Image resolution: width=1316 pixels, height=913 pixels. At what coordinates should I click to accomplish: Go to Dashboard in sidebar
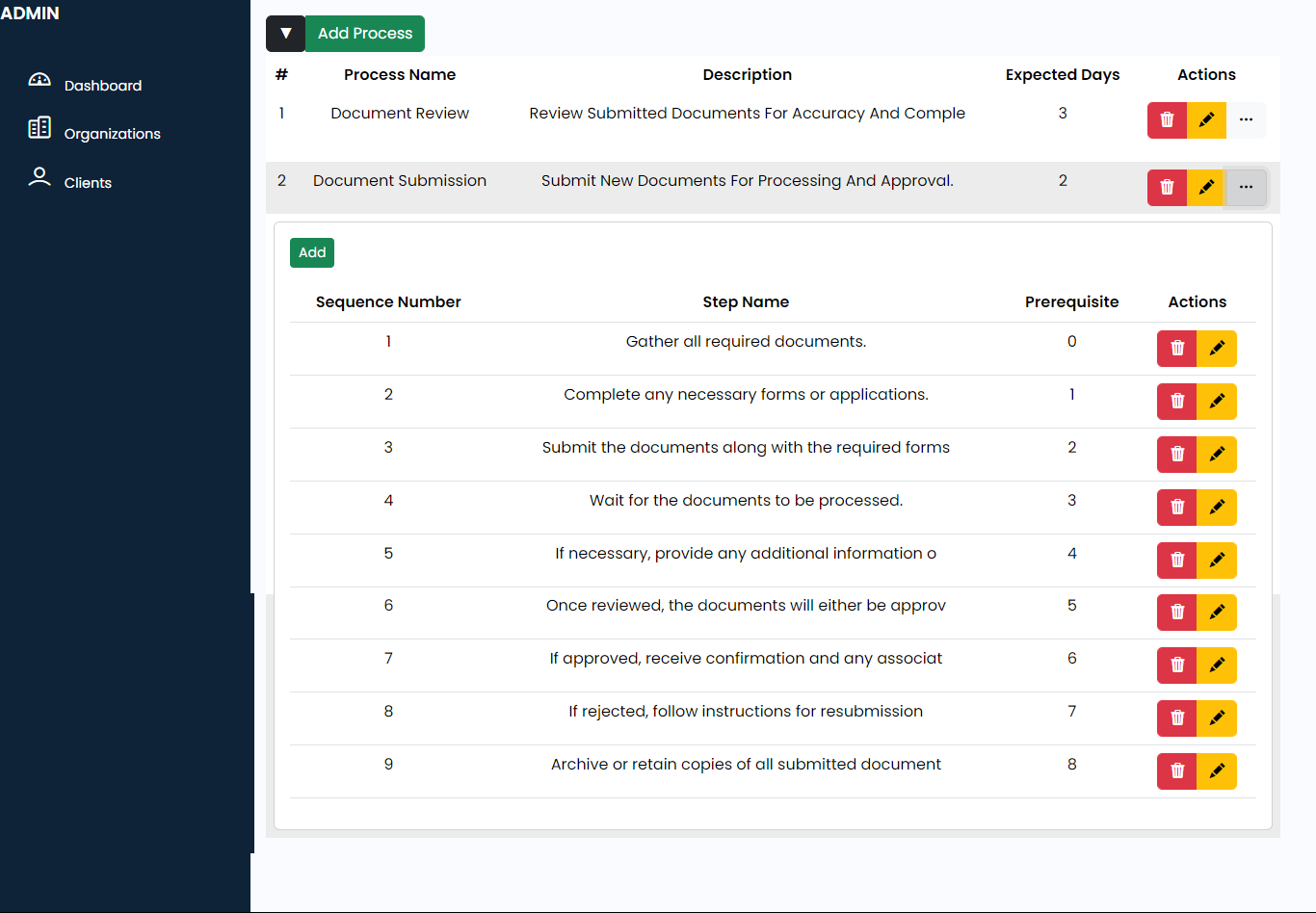point(103,86)
